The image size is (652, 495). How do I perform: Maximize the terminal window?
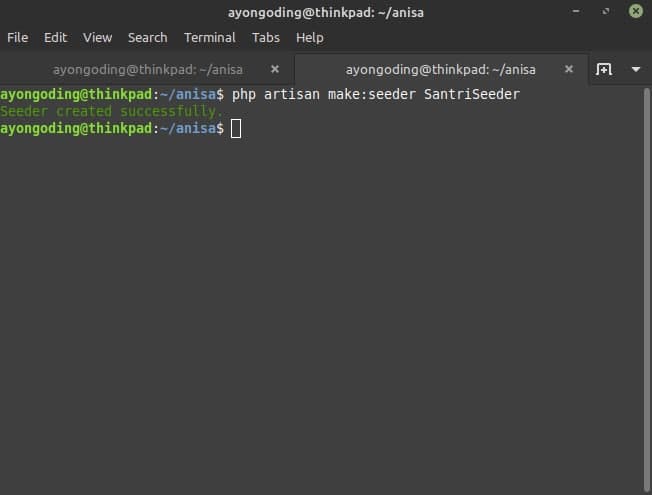click(606, 11)
